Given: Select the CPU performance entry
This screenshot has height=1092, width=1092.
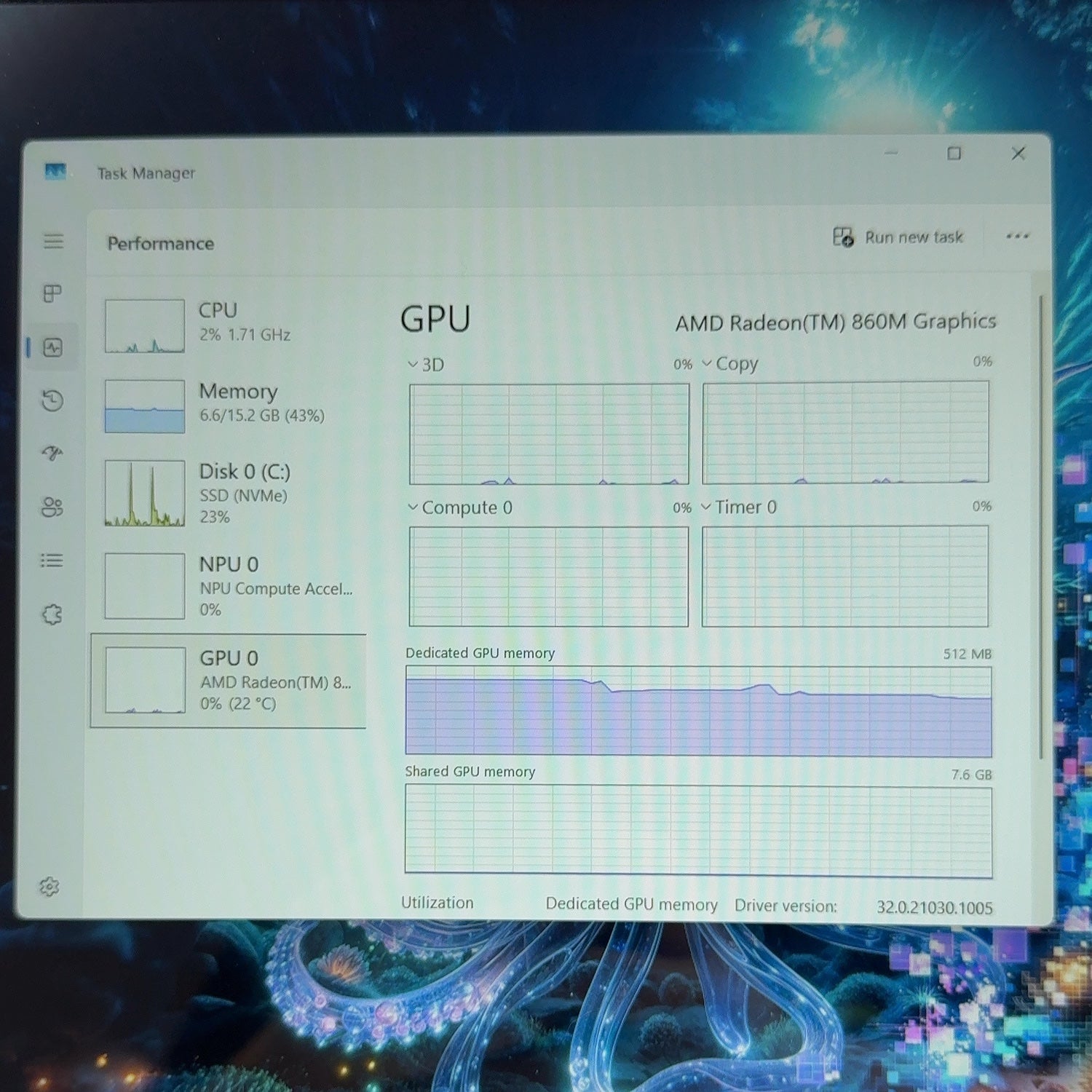Looking at the screenshot, I should pos(229,325).
